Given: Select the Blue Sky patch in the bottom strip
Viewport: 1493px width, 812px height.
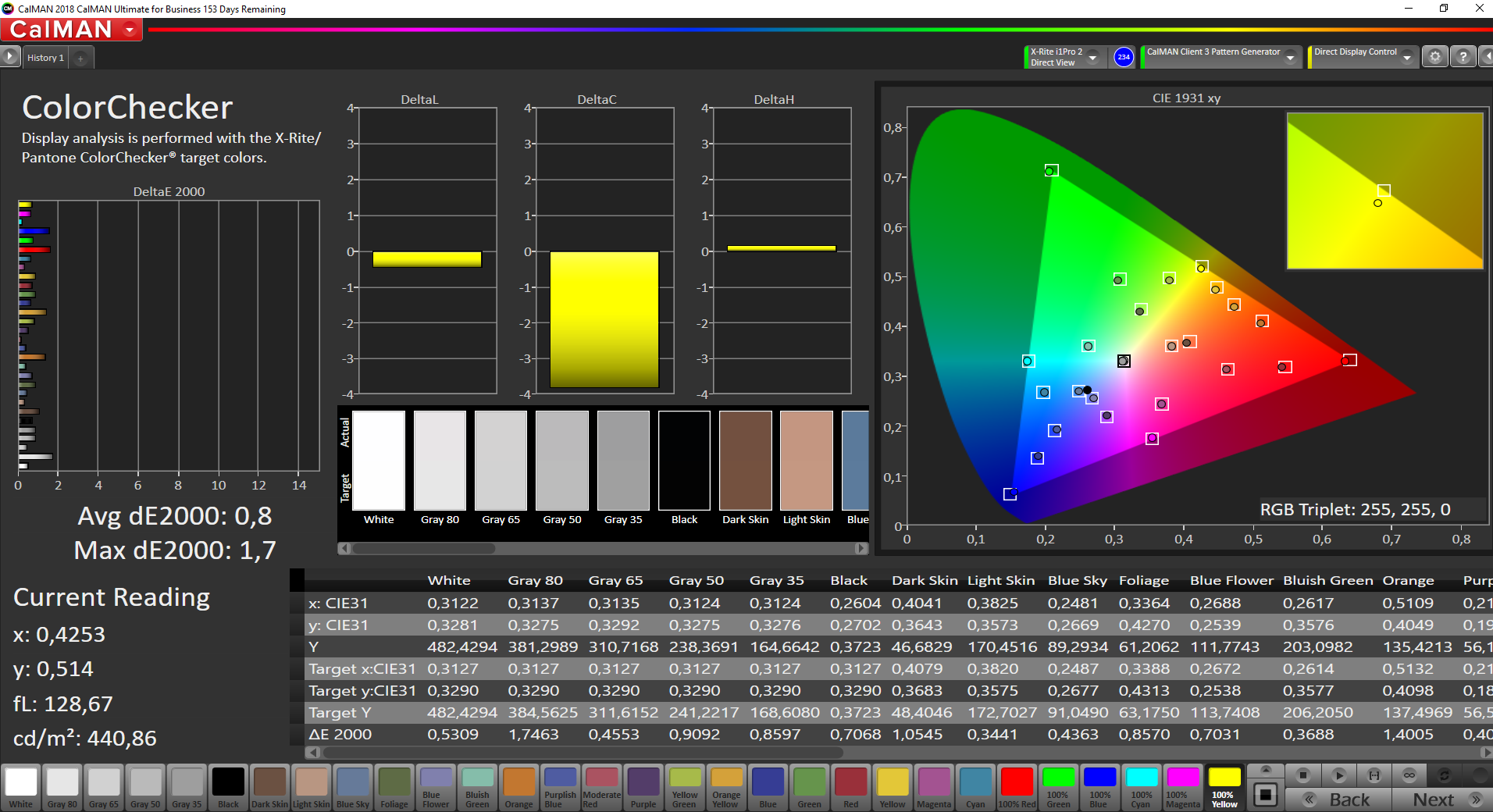Looking at the screenshot, I should (353, 787).
